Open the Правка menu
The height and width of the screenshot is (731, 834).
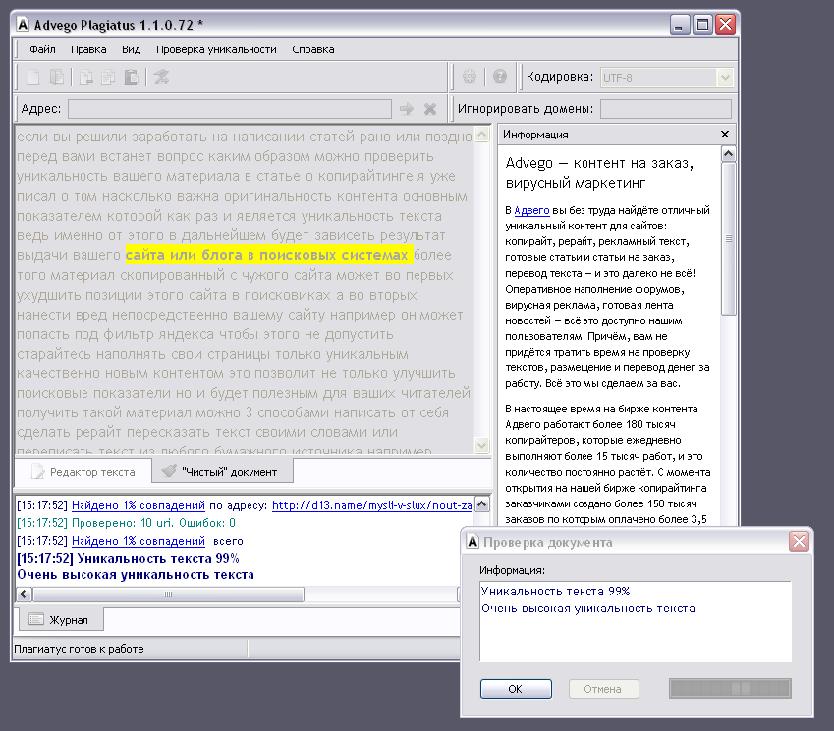point(88,49)
